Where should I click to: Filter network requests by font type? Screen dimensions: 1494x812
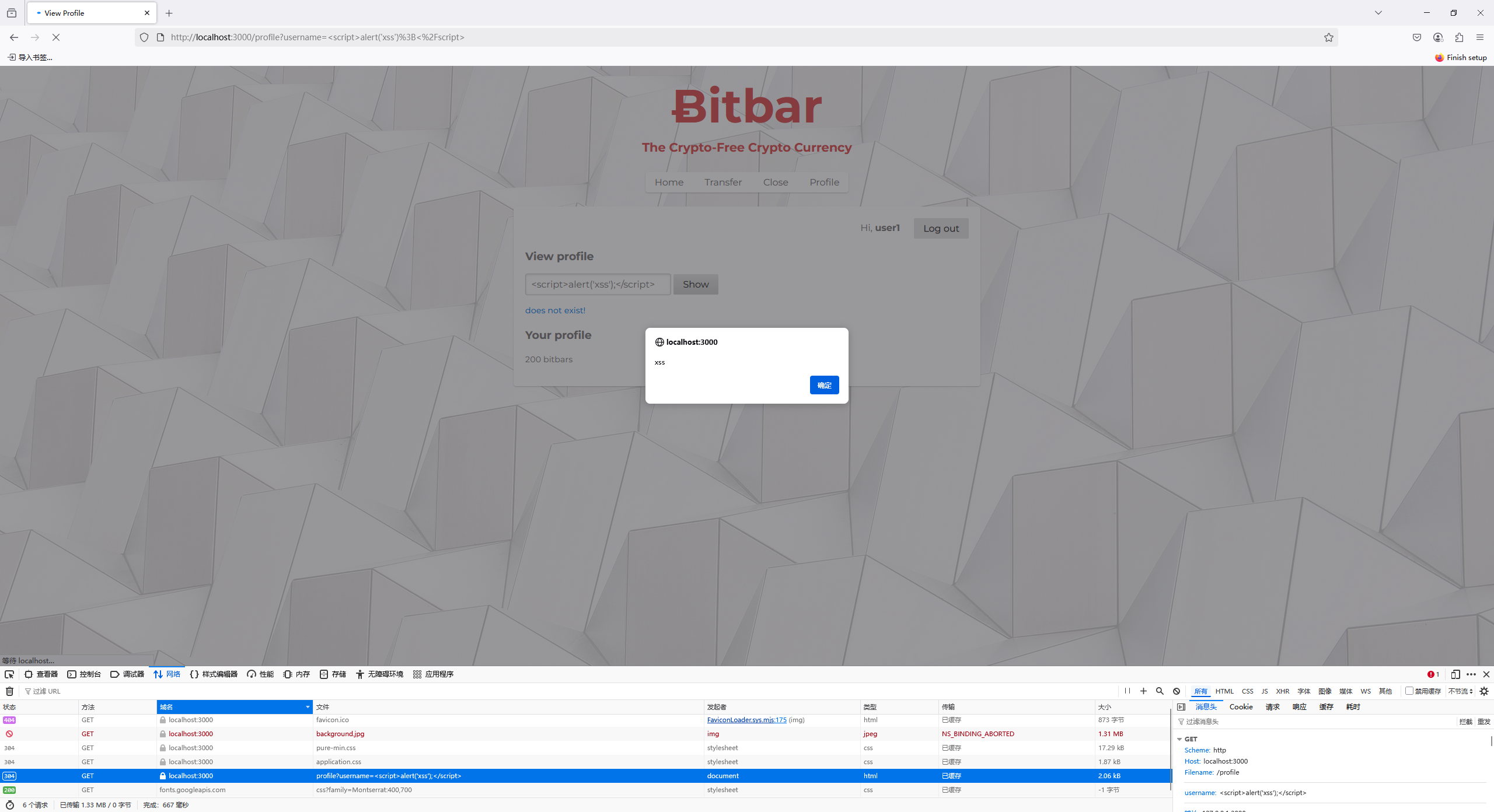coord(1304,691)
